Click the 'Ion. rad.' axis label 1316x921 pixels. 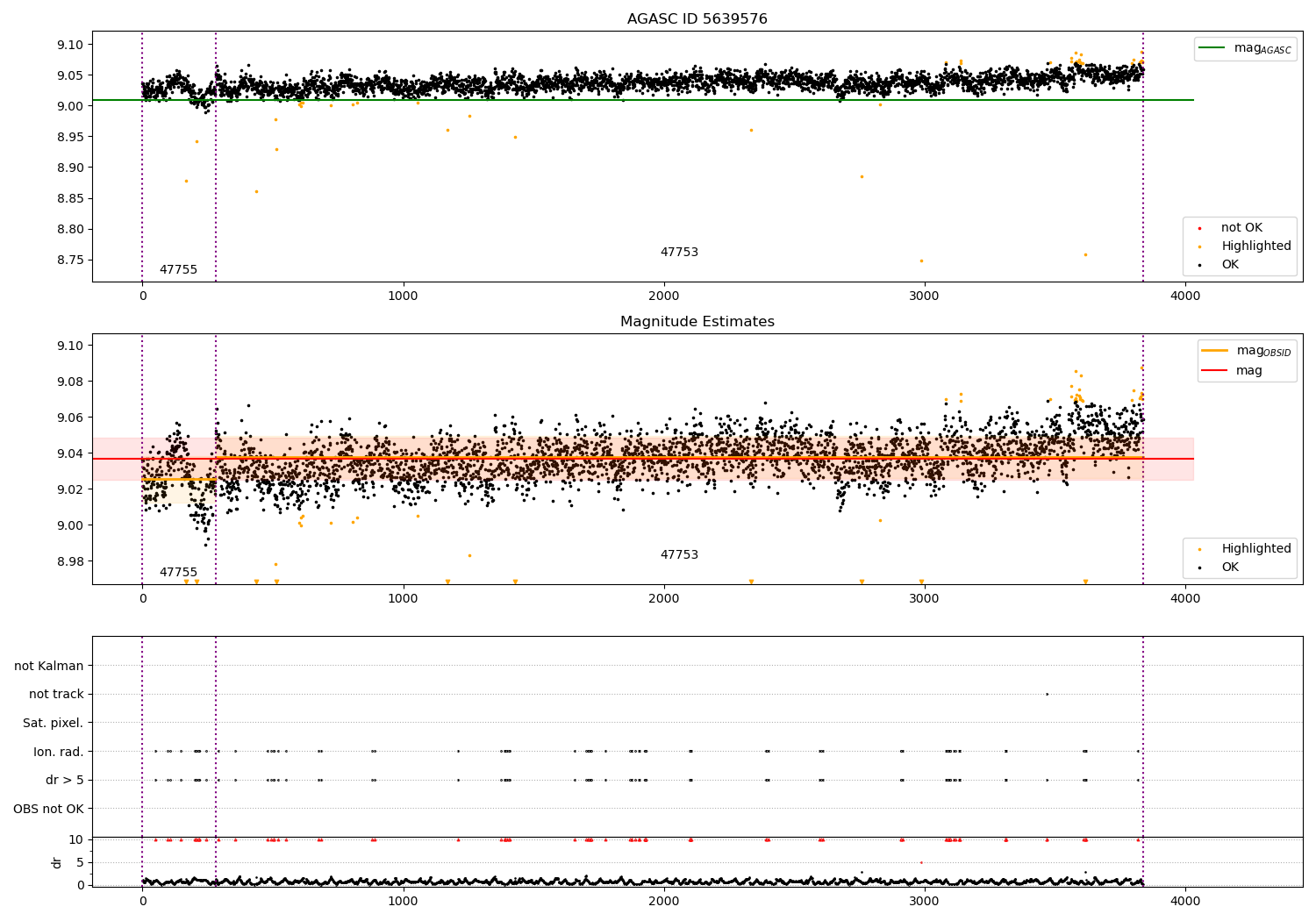tap(59, 752)
